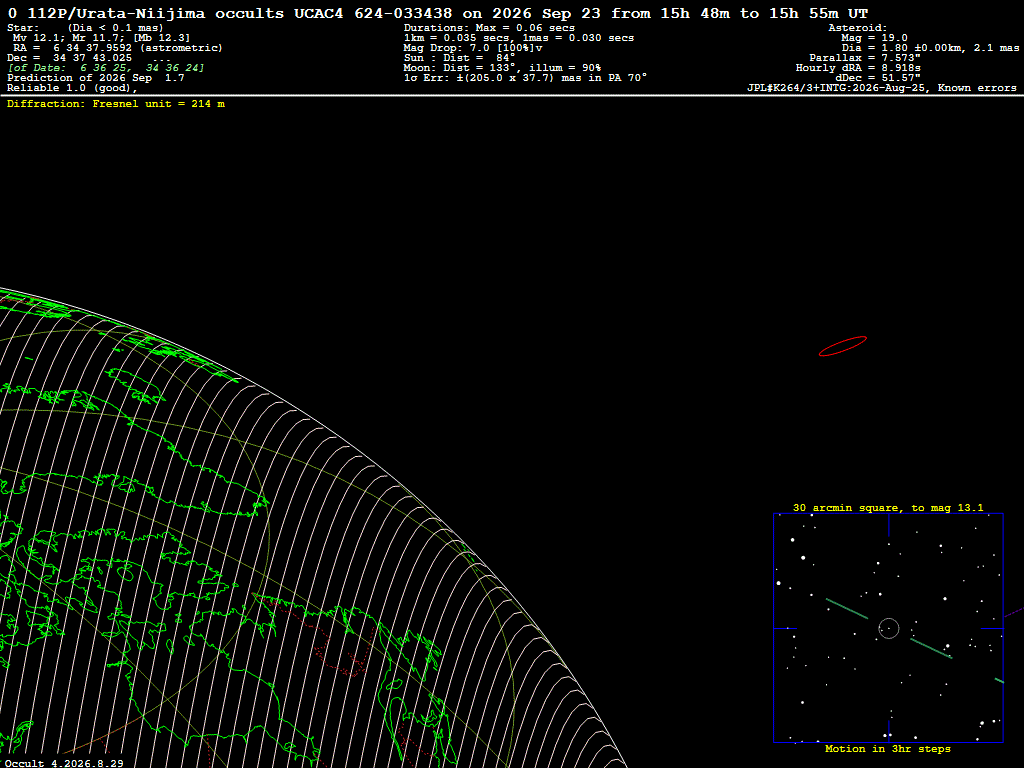This screenshot has height=768, width=1024.
Task: Click the red error ellipse marker
Action: [x=842, y=346]
